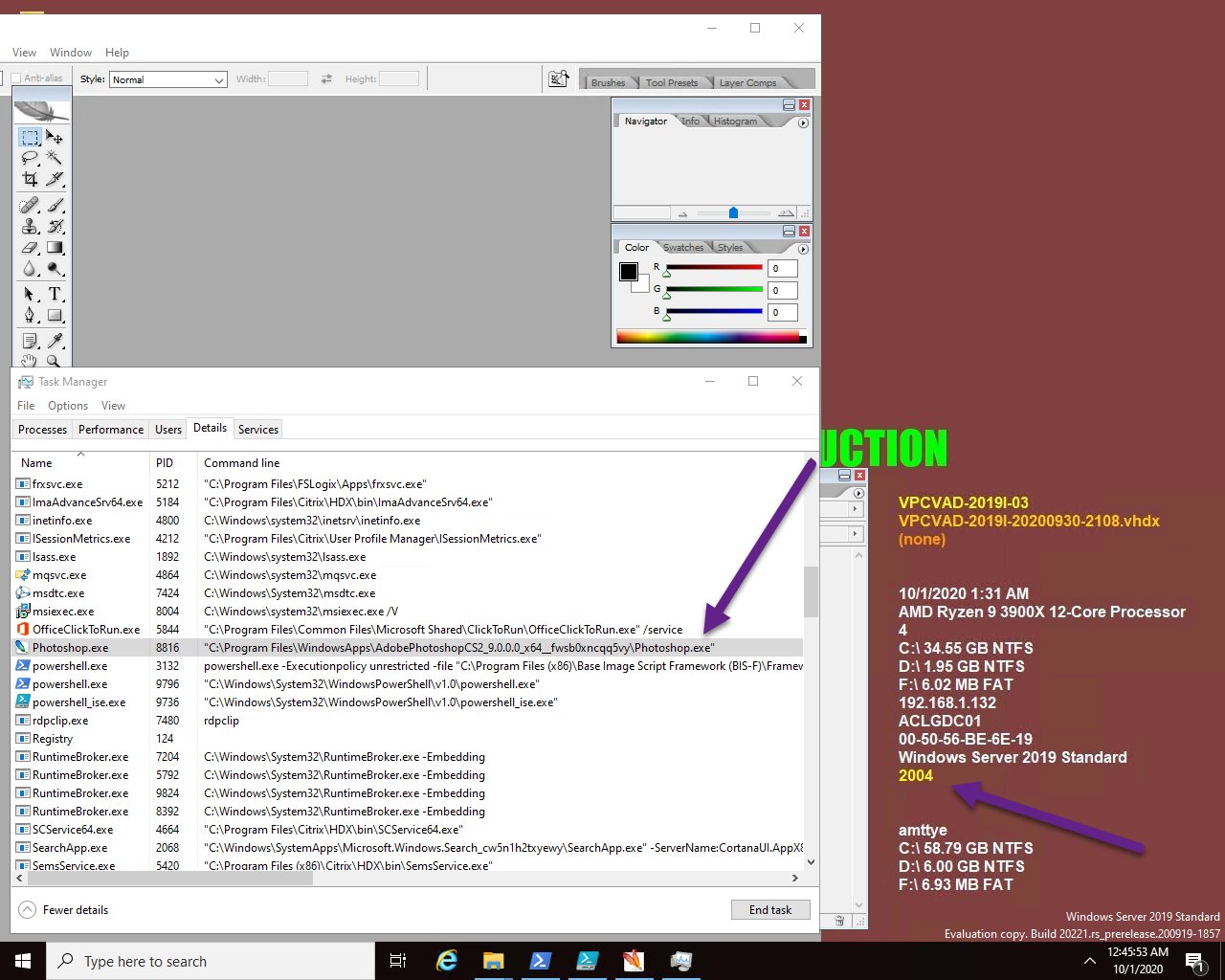Open the Navigator palette flyout menu
Screen dimensions: 1225x980
[803, 122]
